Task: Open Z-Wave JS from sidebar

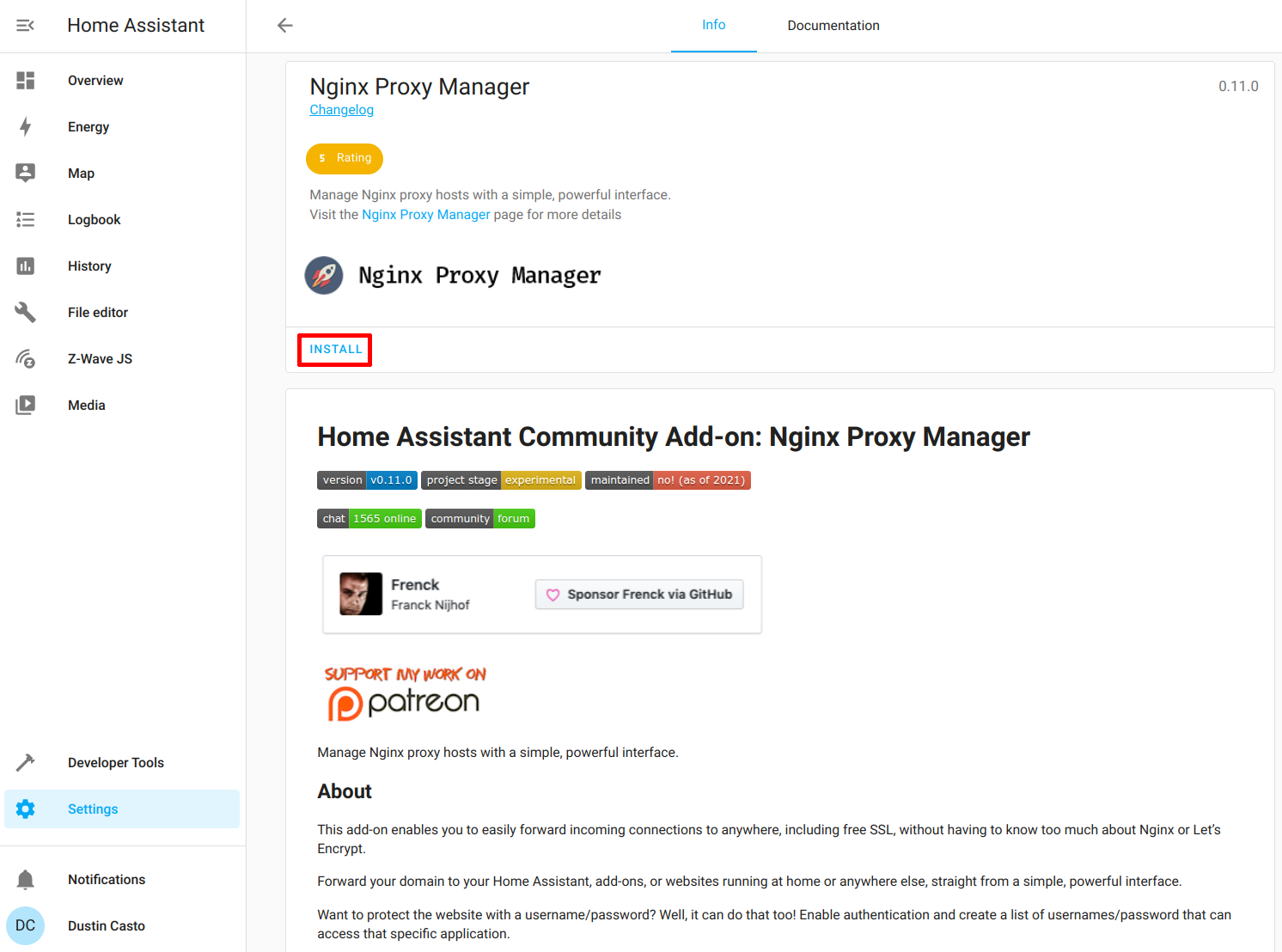Action: 122,359
